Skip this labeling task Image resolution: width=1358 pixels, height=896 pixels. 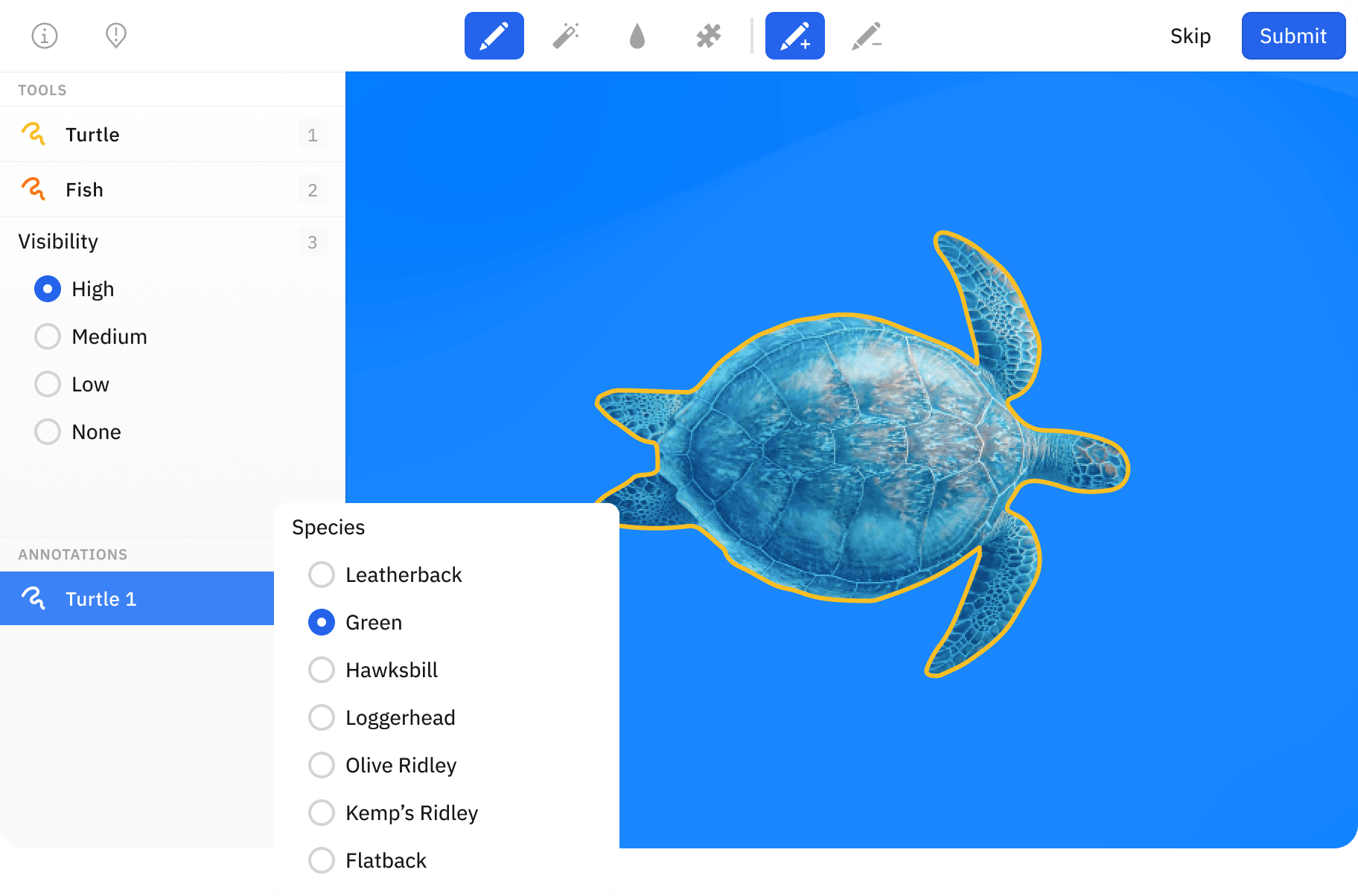[1190, 36]
